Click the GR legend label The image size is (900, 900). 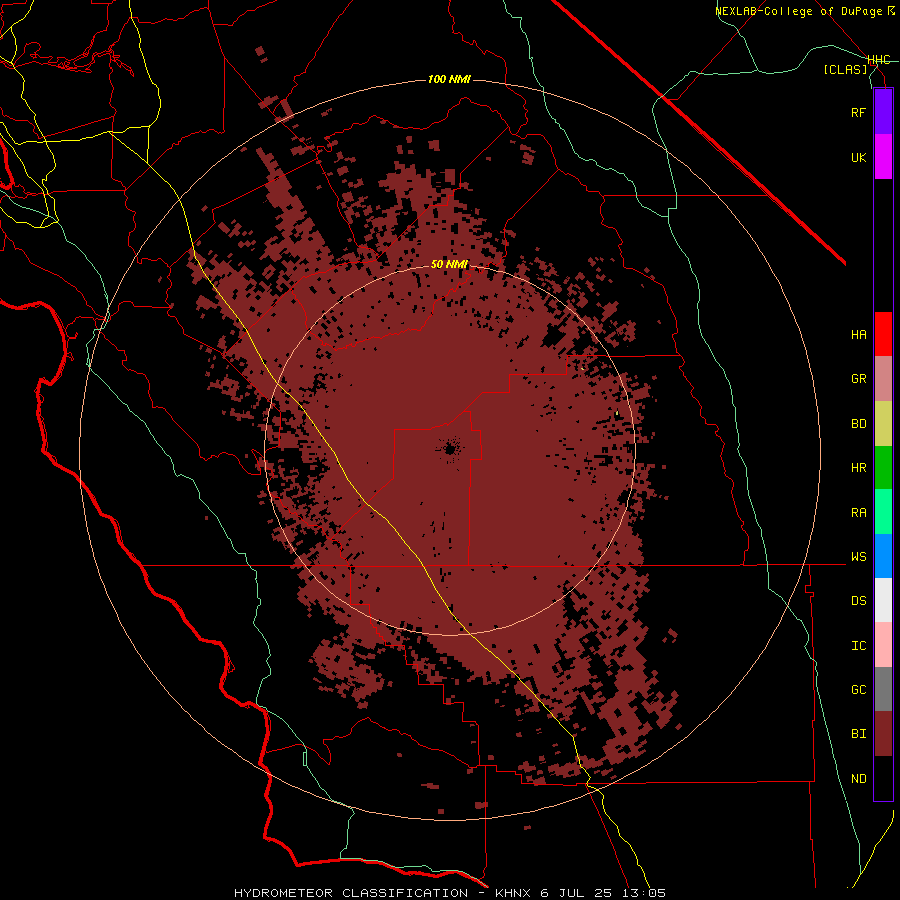[x=859, y=379]
